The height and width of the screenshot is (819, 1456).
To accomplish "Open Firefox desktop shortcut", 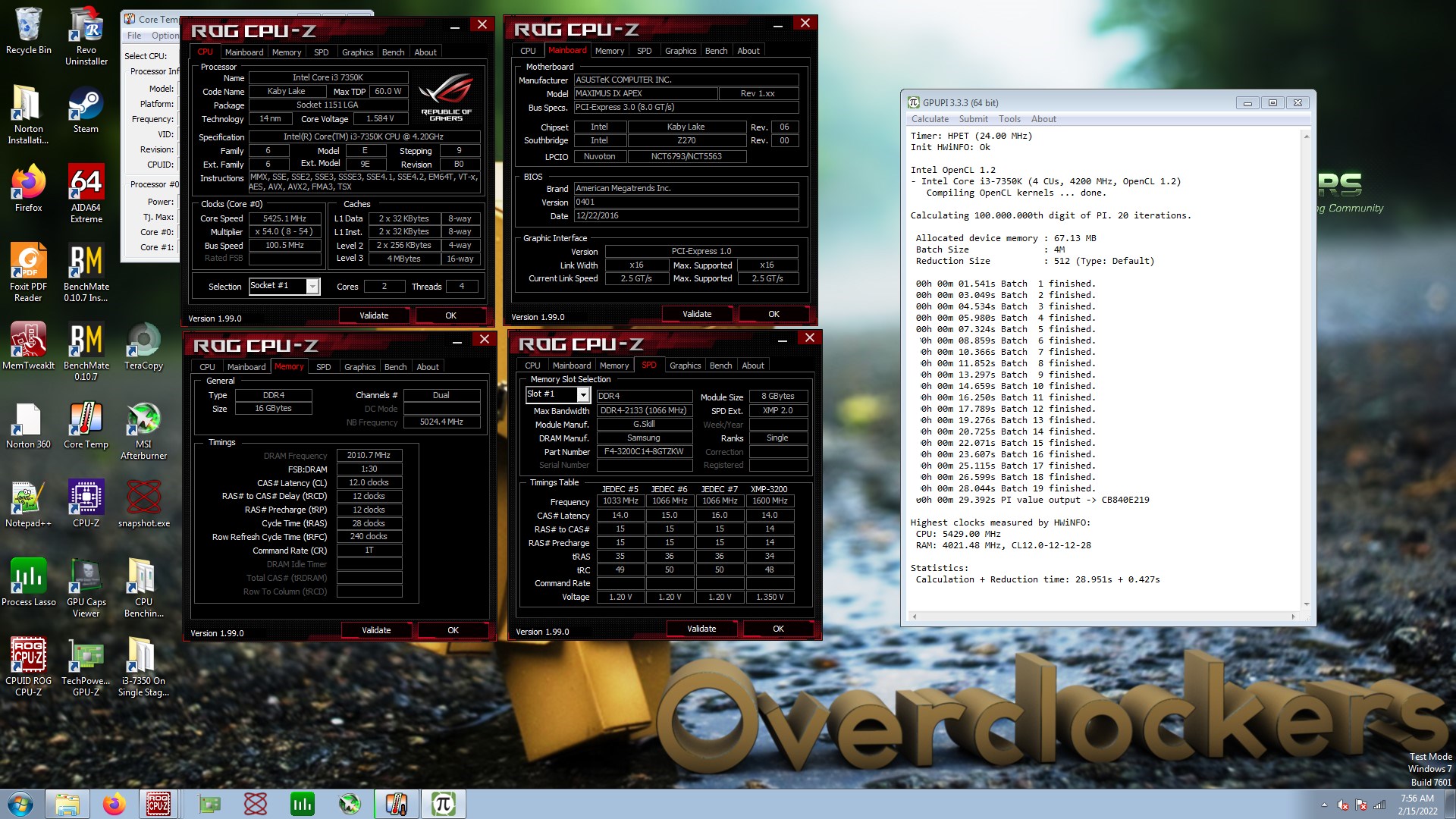I will 29,189.
